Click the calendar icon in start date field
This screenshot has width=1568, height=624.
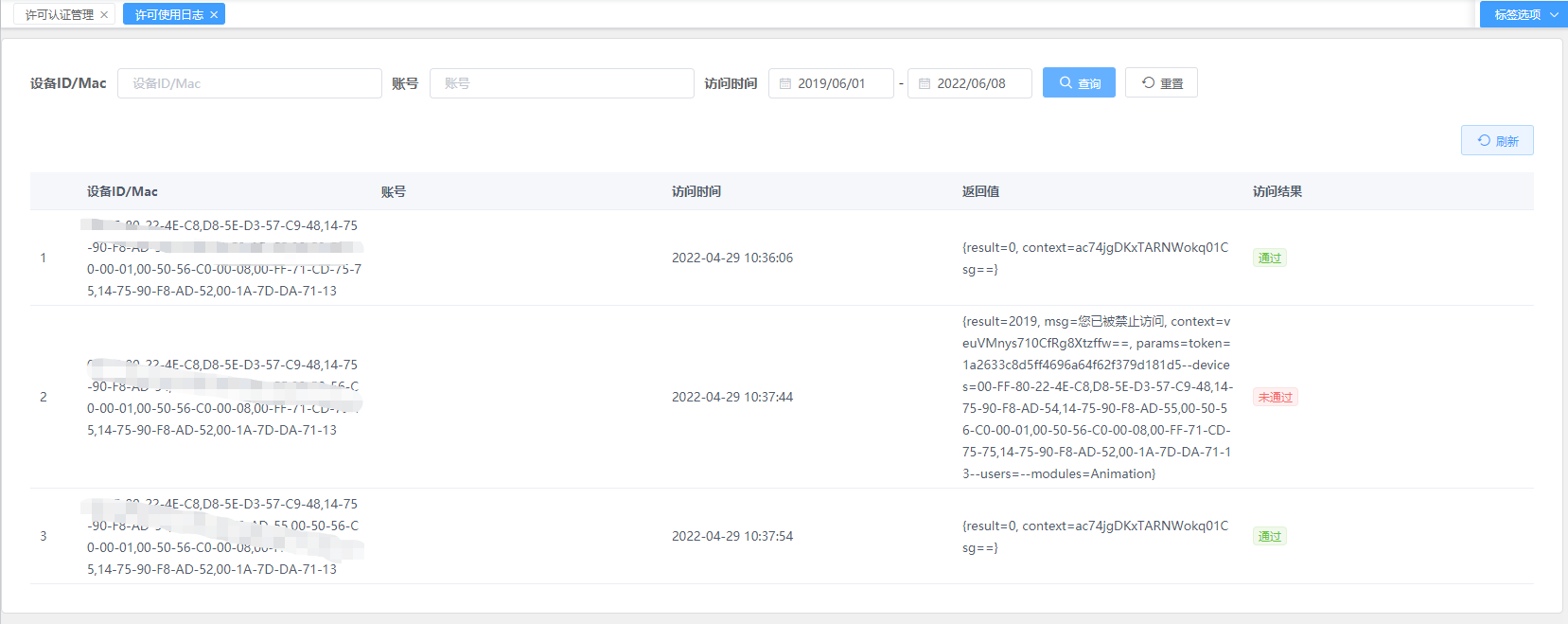pos(785,83)
